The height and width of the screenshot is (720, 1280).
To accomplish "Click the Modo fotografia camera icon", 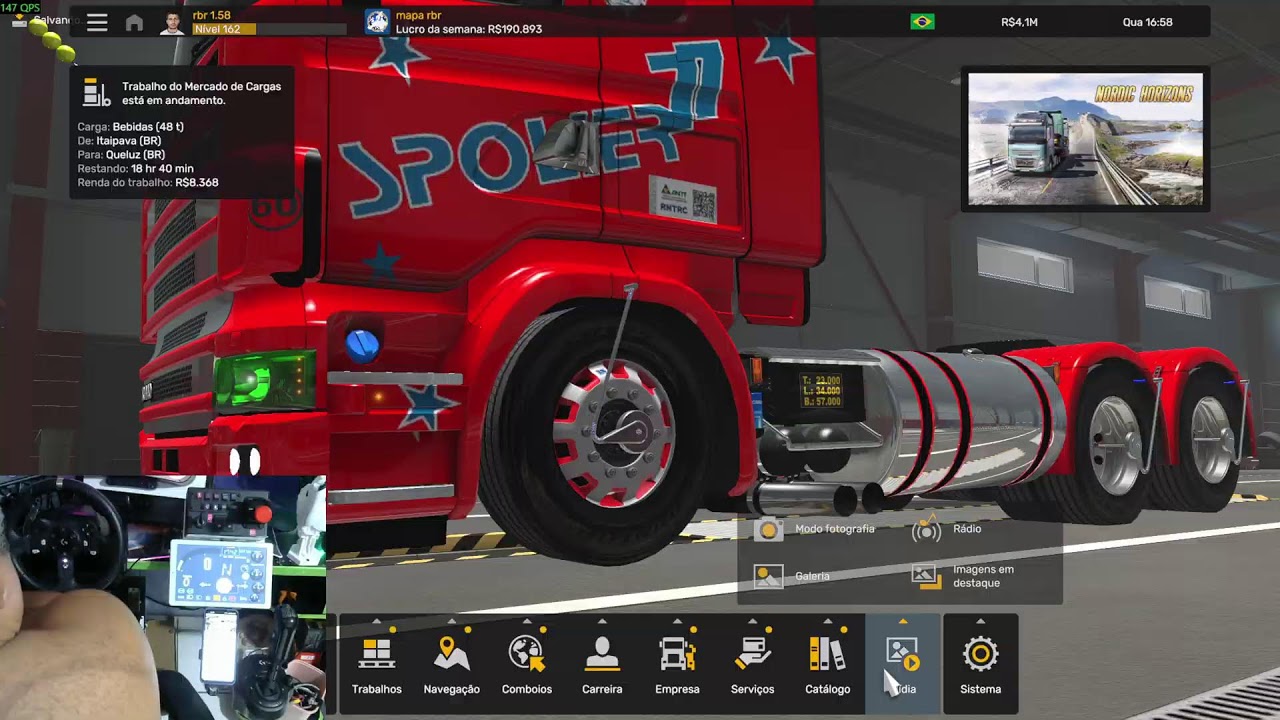I will [768, 530].
